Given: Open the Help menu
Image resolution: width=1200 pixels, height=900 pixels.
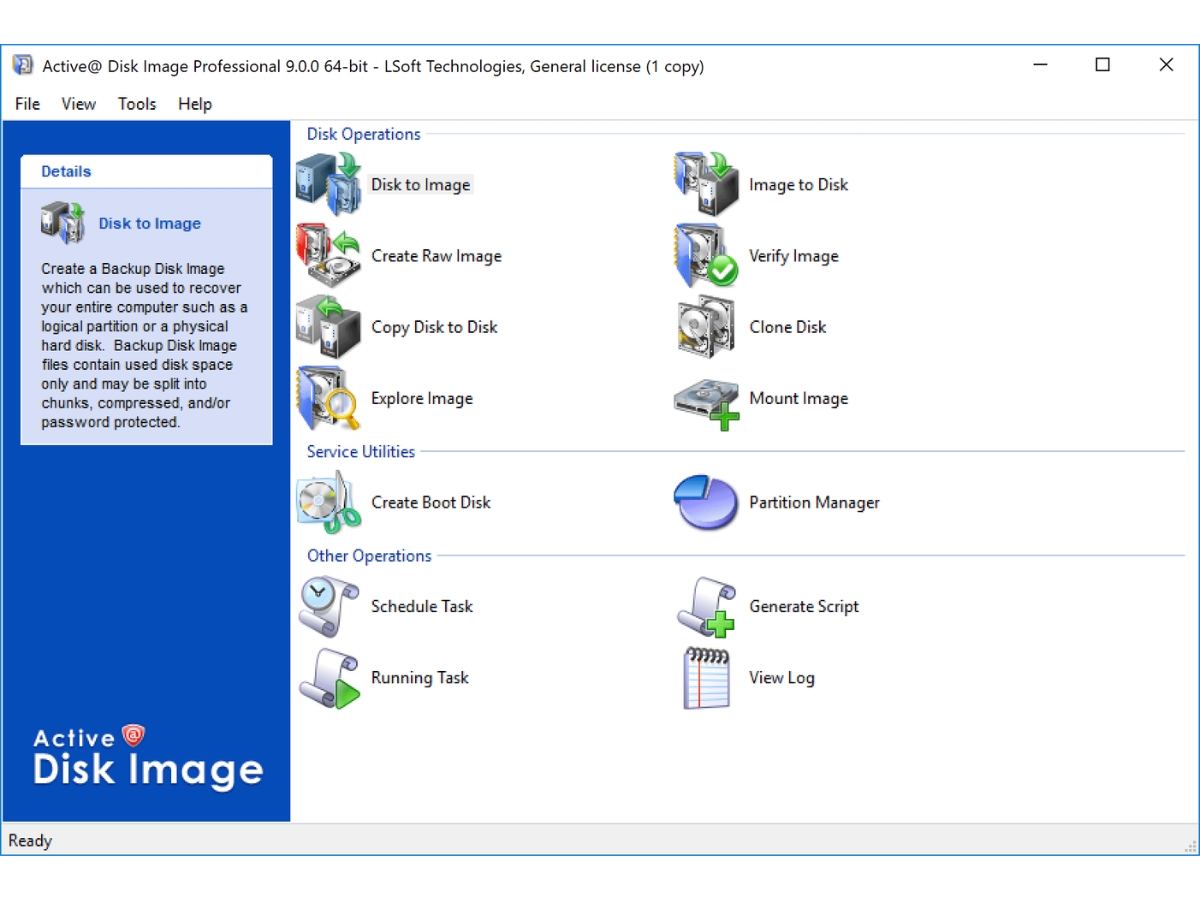Looking at the screenshot, I should click(195, 104).
